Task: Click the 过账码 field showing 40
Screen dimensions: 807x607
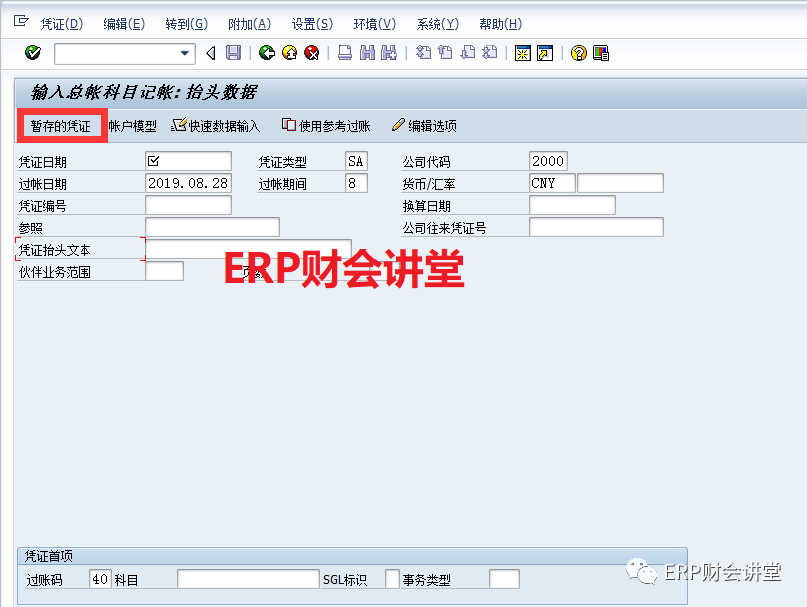Action: [x=100, y=579]
